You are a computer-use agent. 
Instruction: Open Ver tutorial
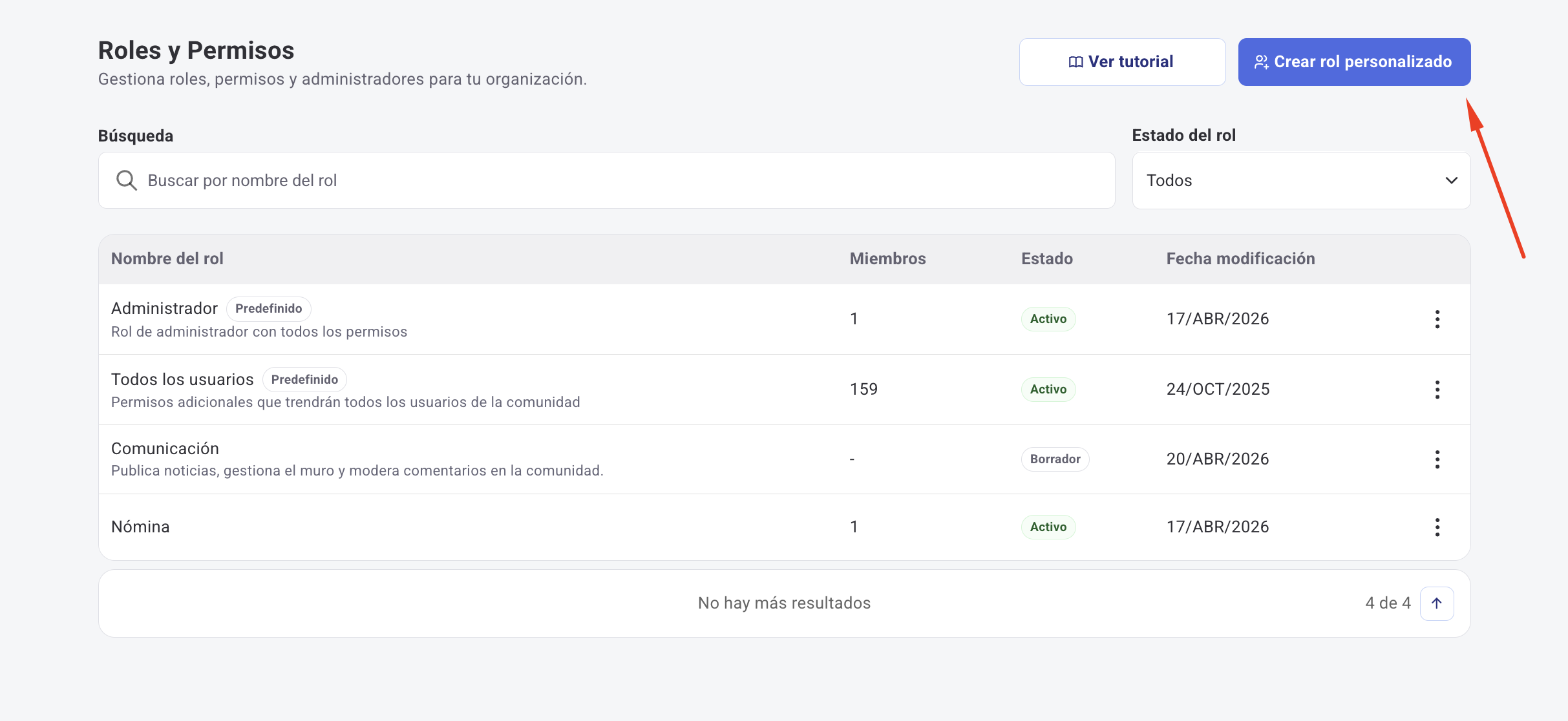[1122, 61]
